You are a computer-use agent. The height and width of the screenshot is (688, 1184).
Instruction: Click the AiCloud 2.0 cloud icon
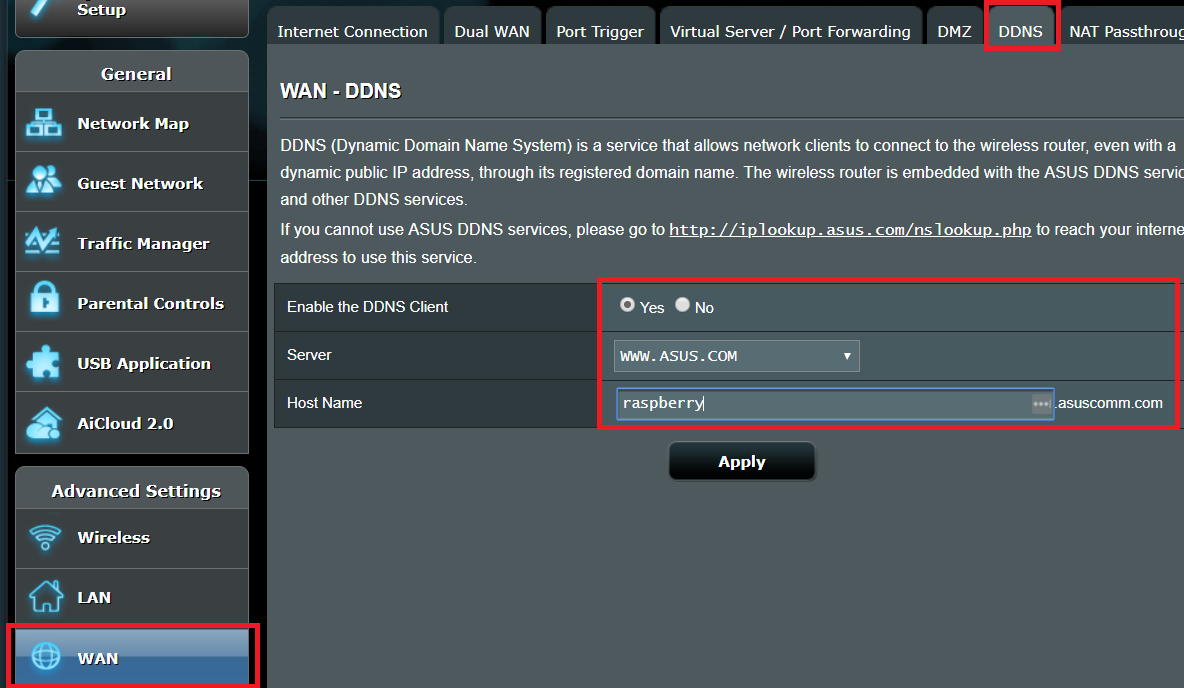44,423
